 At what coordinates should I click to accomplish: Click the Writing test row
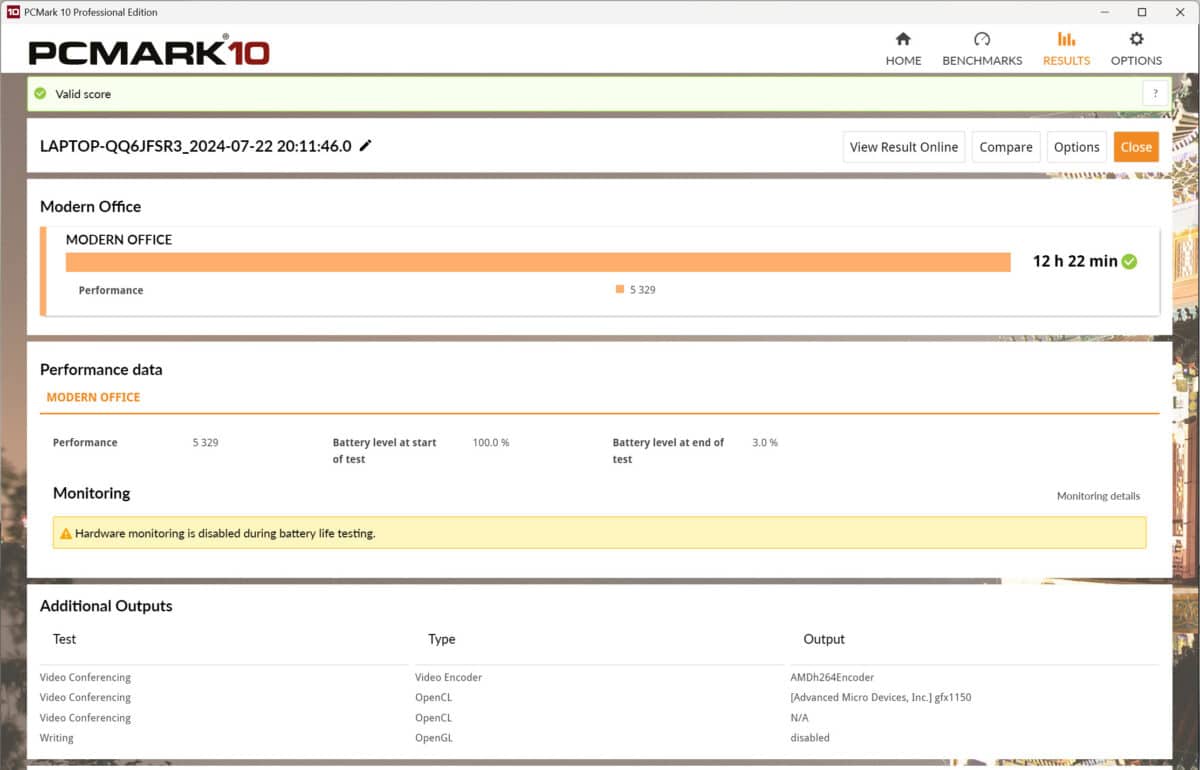[x=600, y=738]
